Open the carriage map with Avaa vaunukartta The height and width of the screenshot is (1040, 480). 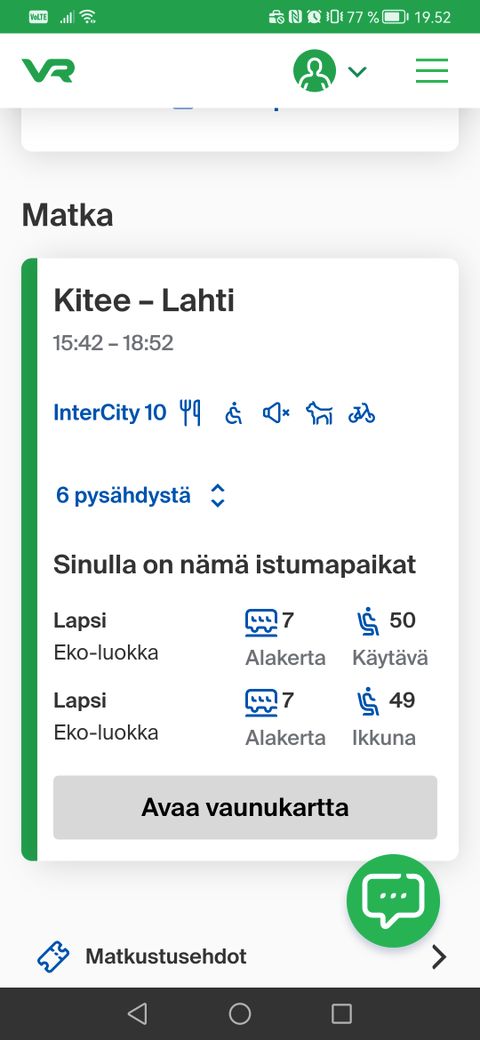tap(245, 807)
